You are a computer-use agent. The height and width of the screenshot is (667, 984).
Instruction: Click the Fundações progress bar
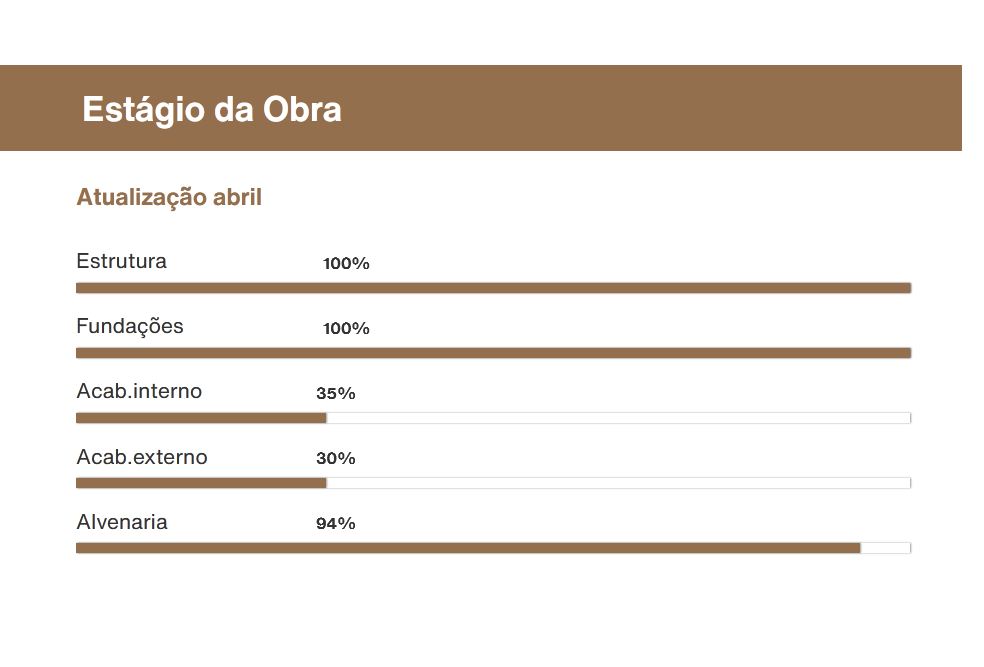[493, 353]
